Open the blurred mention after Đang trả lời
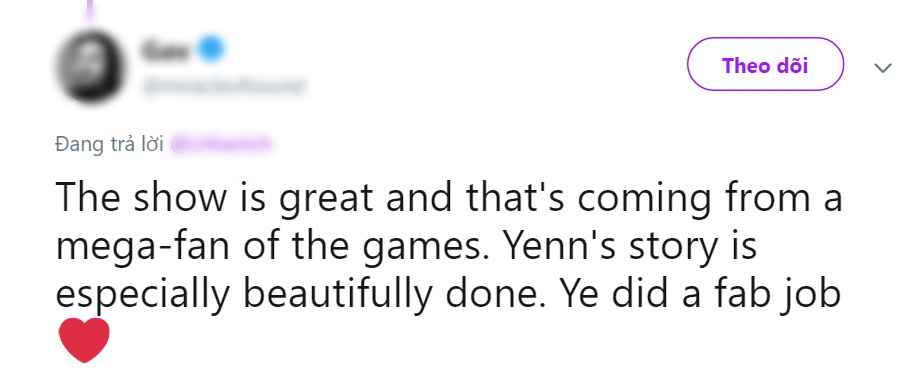 click(222, 144)
